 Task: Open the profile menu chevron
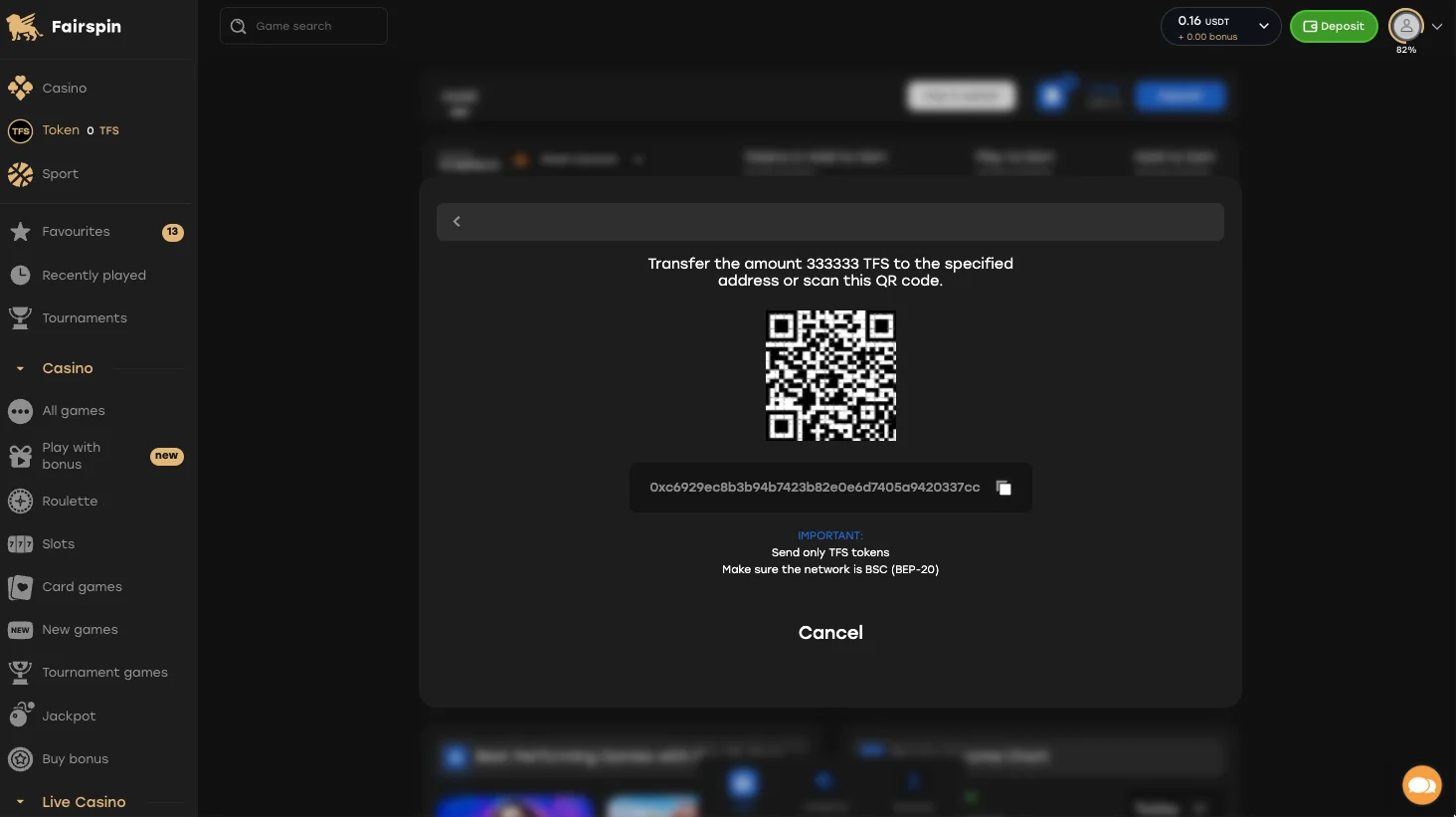[x=1437, y=27]
